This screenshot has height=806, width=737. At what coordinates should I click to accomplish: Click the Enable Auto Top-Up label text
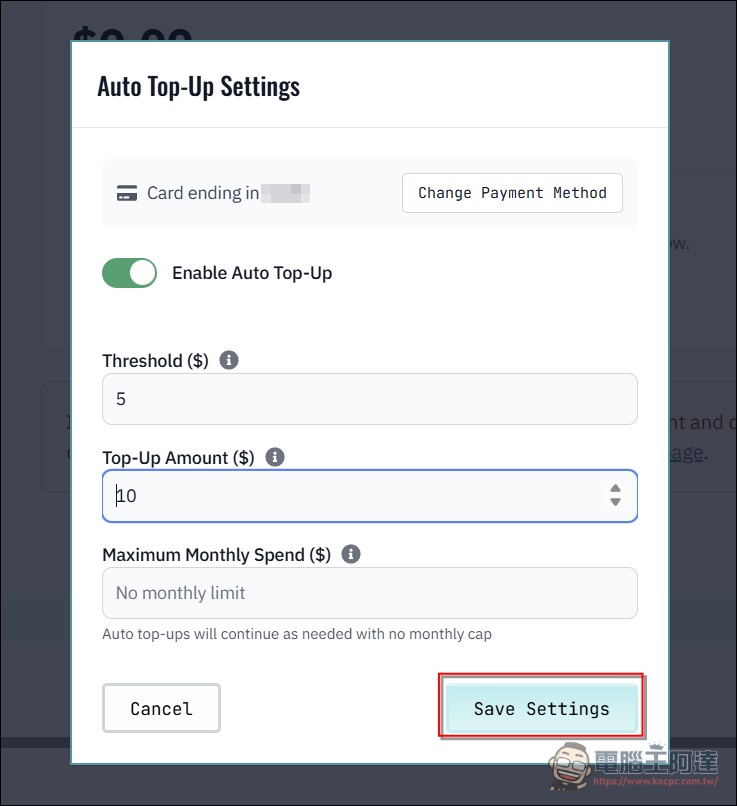[252, 273]
